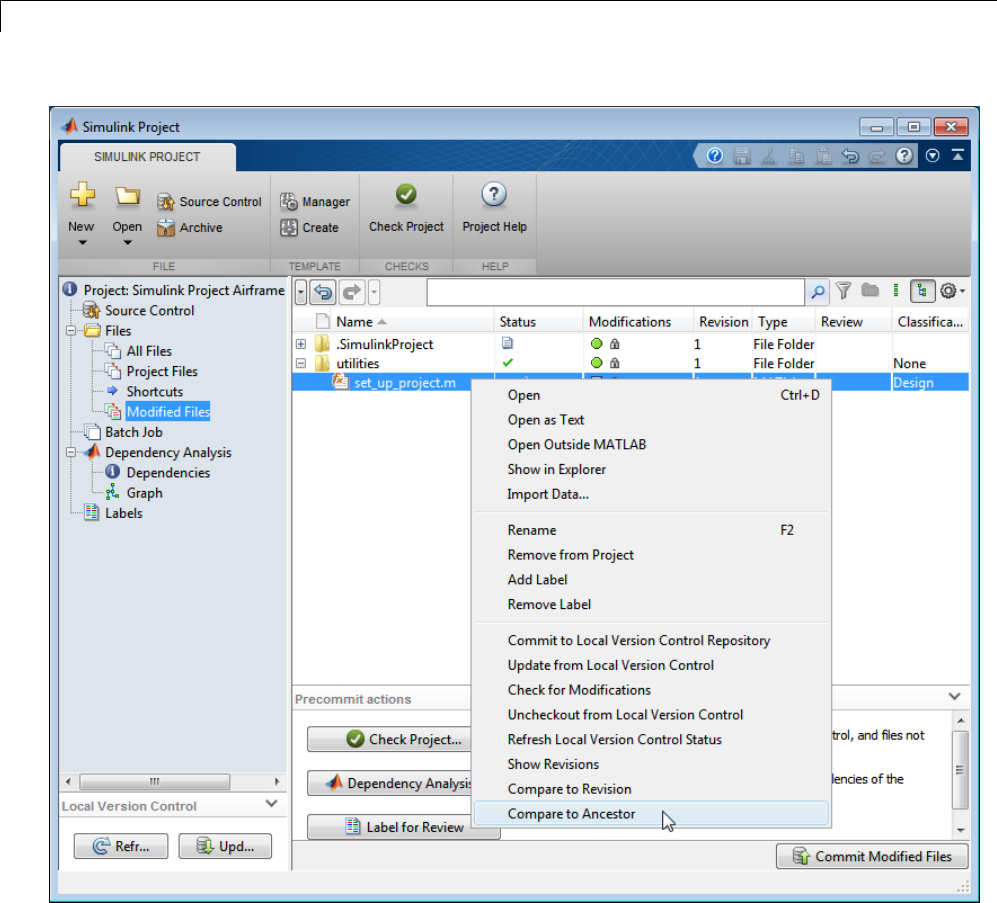Open the gear settings menu in file toolbar
This screenshot has height=903, width=997.
click(952, 291)
